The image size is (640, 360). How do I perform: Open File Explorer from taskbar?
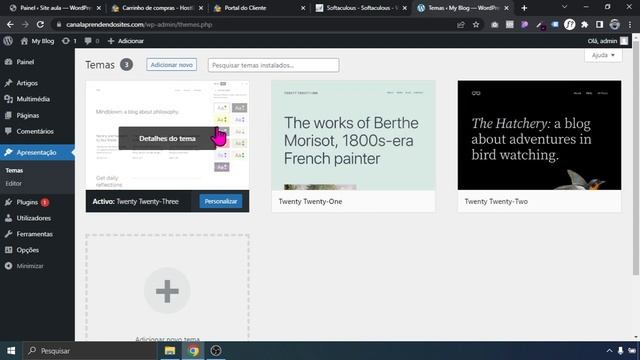pyautogui.click(x=170, y=351)
